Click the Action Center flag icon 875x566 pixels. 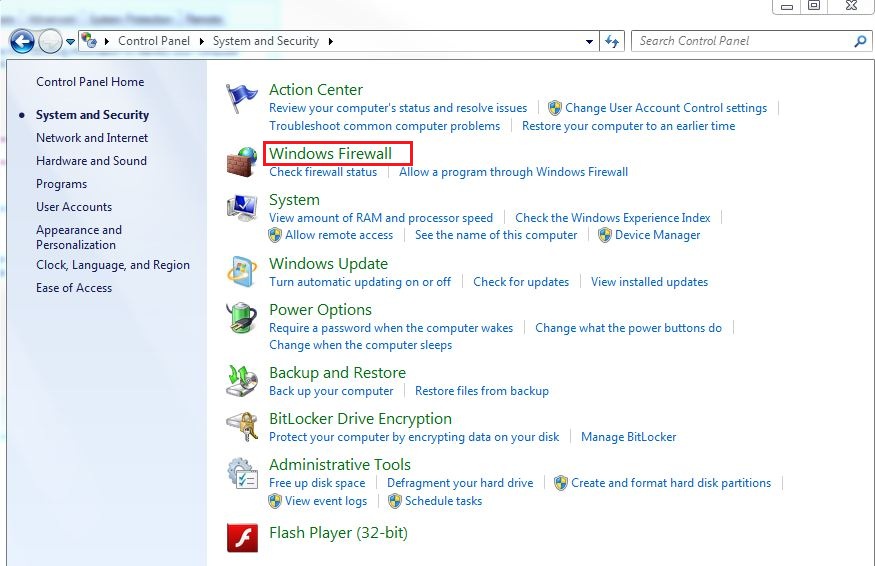tap(241, 98)
